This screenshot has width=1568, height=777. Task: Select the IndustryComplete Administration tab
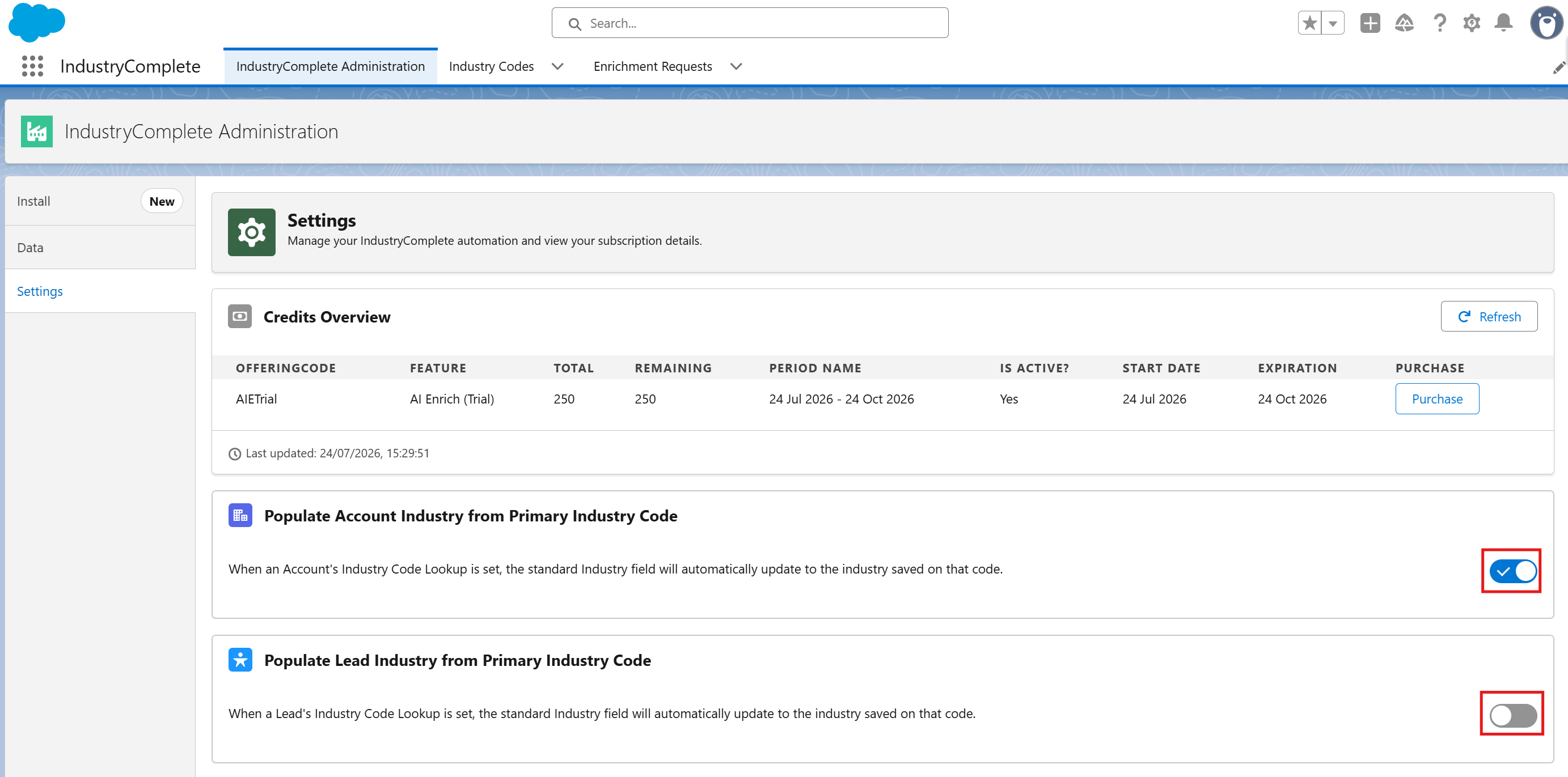[x=331, y=66]
